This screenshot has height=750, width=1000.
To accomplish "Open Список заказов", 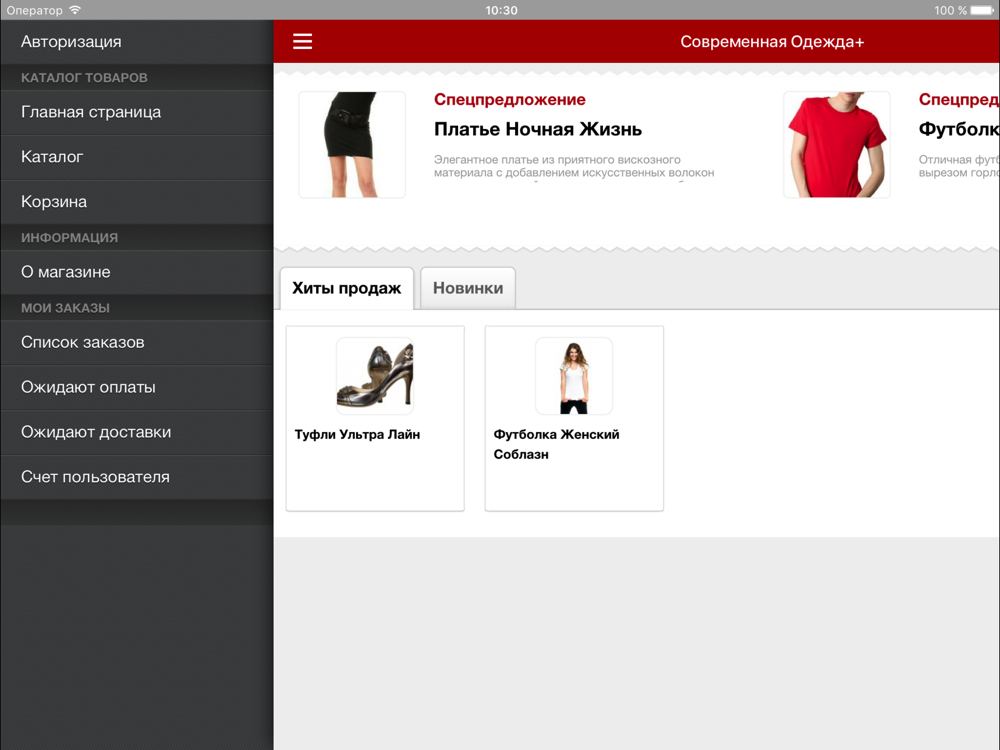I will [136, 342].
